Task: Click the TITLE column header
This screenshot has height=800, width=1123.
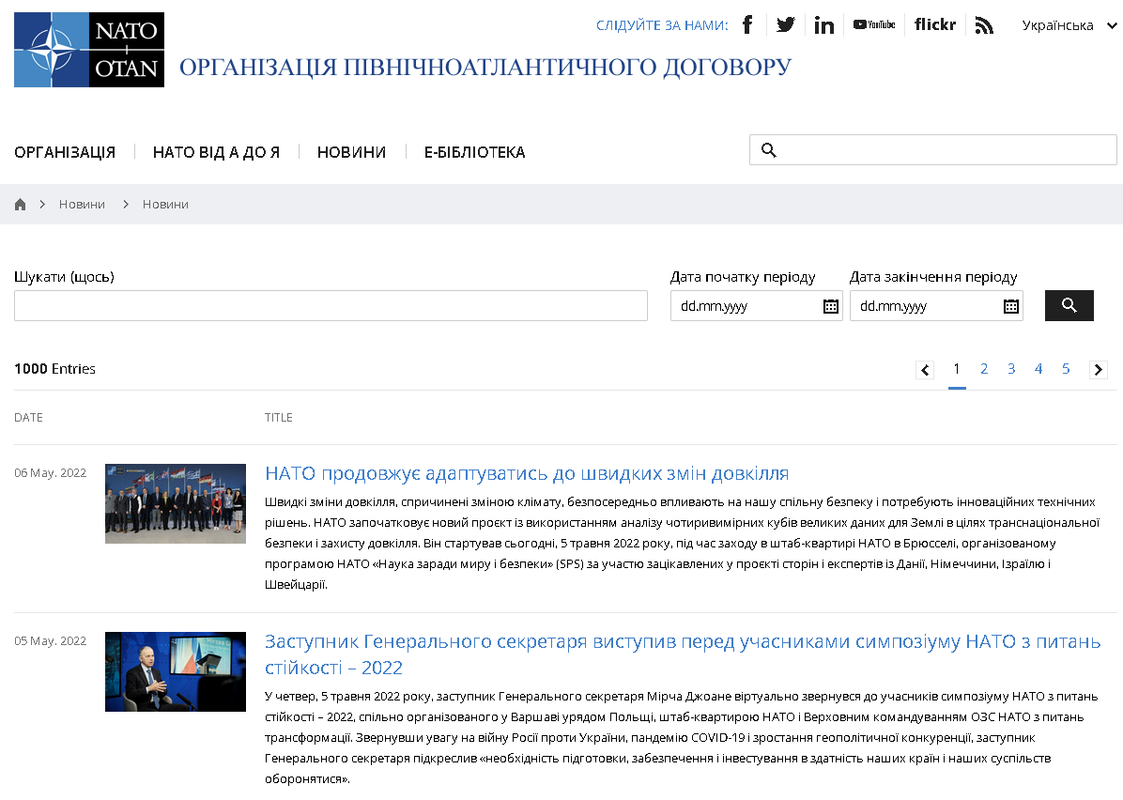Action: [279, 418]
